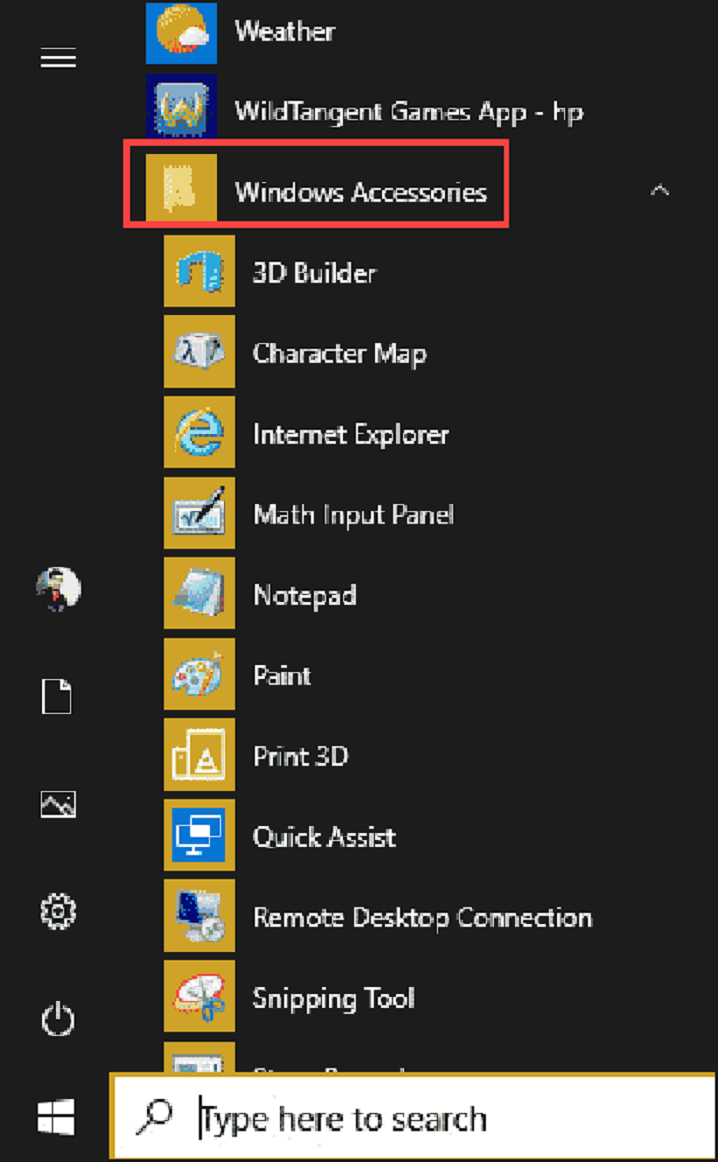Click the 3D Builder label text
The image size is (718, 1162).
point(314,273)
